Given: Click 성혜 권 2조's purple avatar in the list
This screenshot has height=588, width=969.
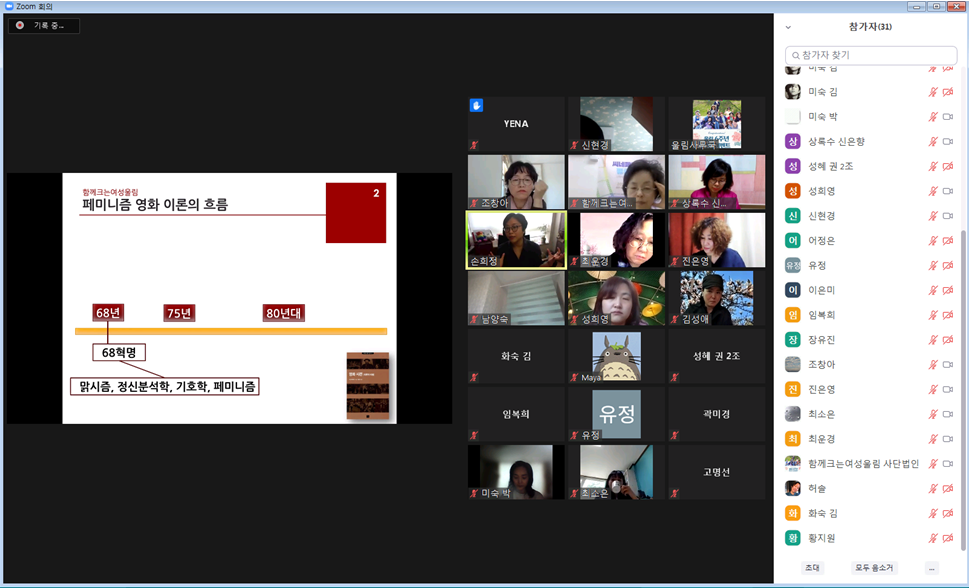Looking at the screenshot, I should [793, 166].
